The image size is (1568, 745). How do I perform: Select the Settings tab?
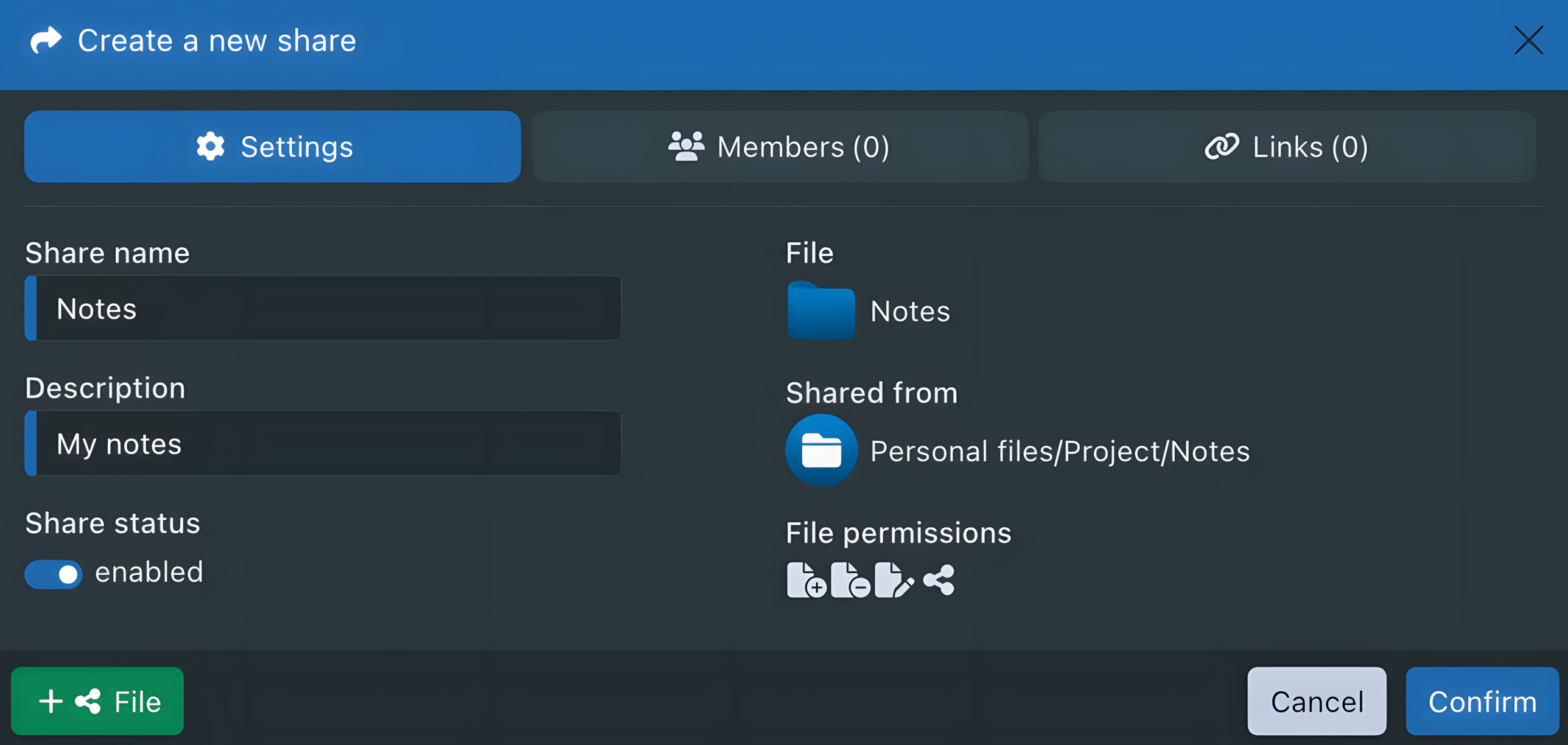(272, 146)
